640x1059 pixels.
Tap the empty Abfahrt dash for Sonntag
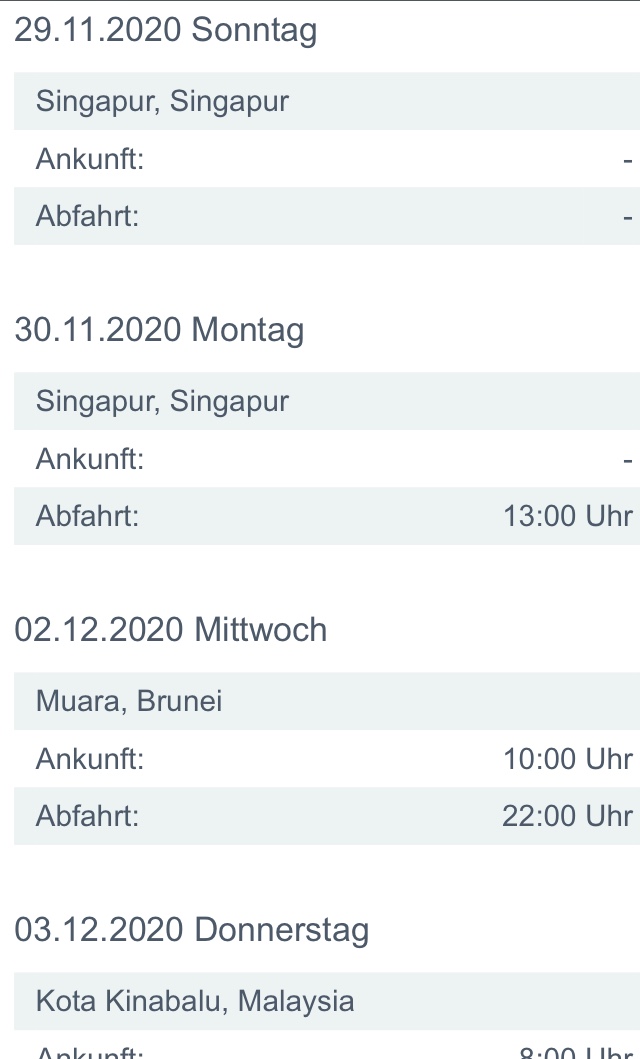[627, 216]
